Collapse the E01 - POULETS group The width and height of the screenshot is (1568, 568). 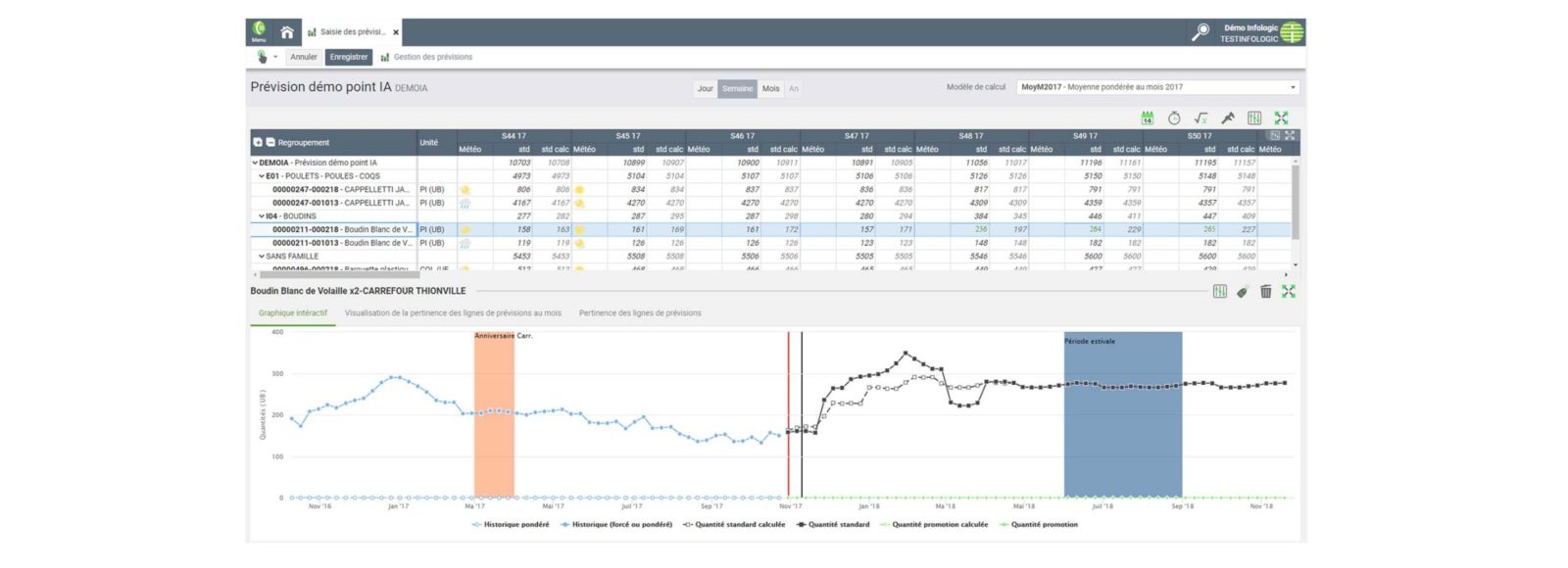coord(262,176)
